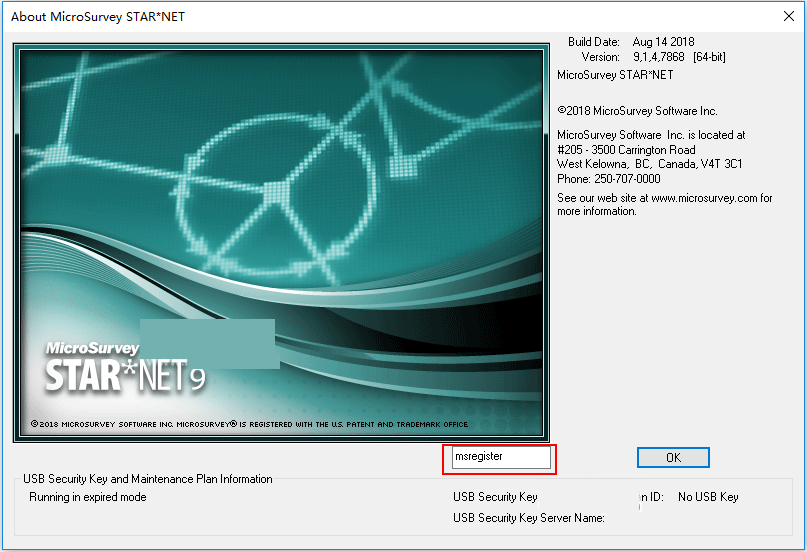Click the group title 'USB Security Key and Maintenance Plan Information'
The height and width of the screenshot is (552, 807).
point(148,479)
